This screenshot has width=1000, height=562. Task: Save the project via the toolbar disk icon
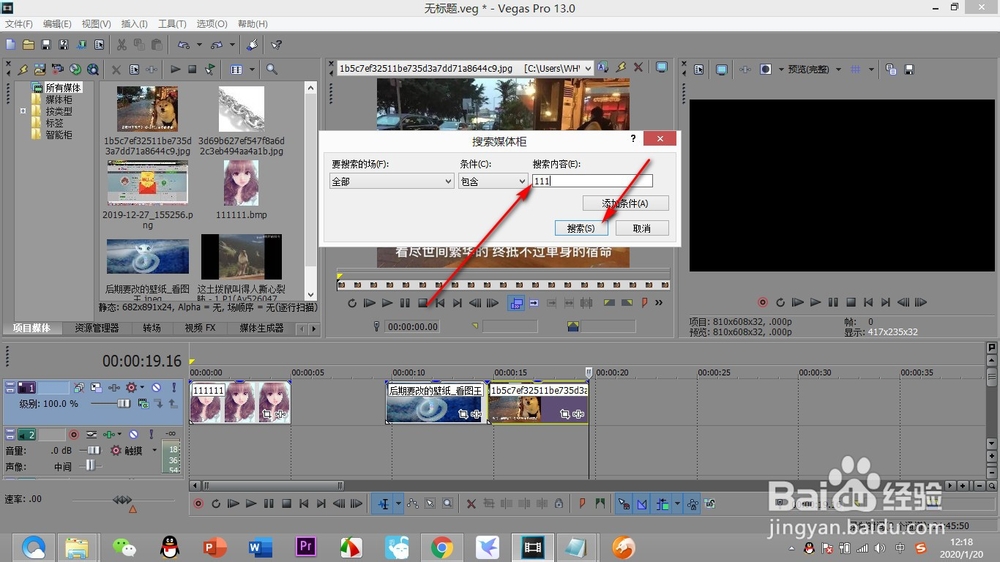tap(46, 45)
